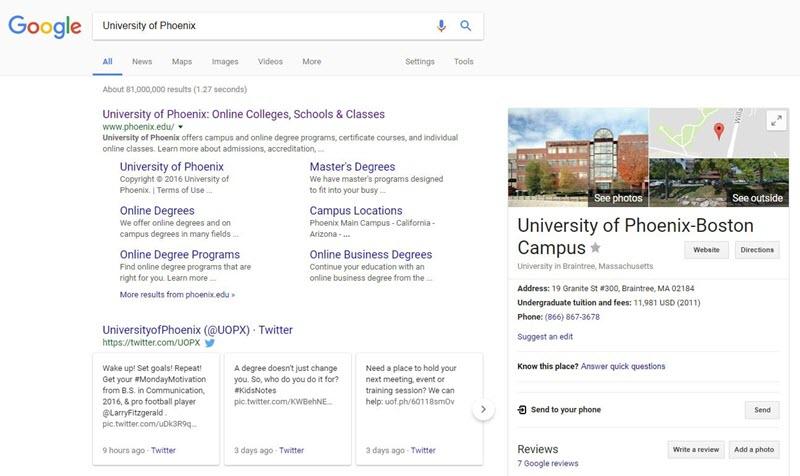Click the map thumbnail in knowledge panel
Screen dimensions: 800x476
[x=719, y=132]
